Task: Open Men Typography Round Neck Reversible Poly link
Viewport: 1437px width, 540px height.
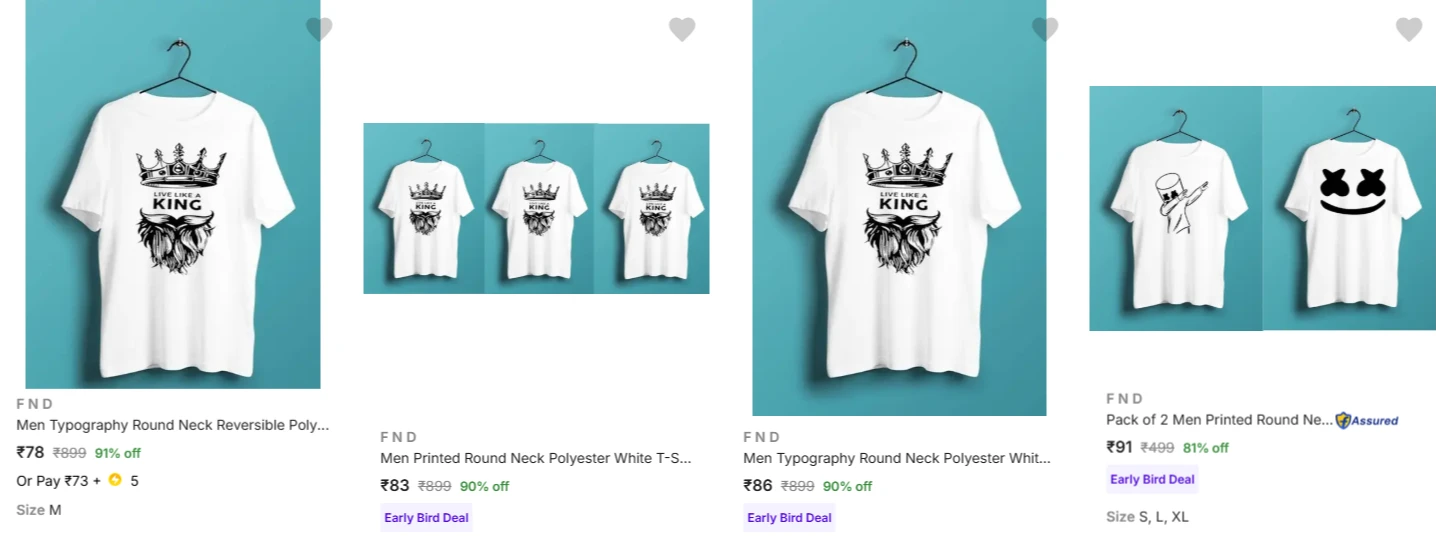Action: point(173,425)
